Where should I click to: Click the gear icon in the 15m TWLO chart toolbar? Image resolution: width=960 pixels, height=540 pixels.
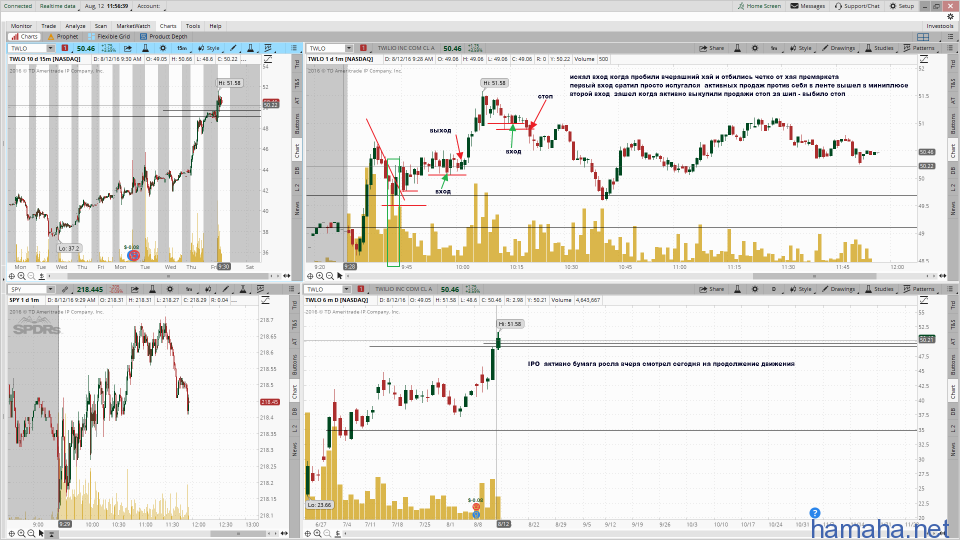coord(163,48)
